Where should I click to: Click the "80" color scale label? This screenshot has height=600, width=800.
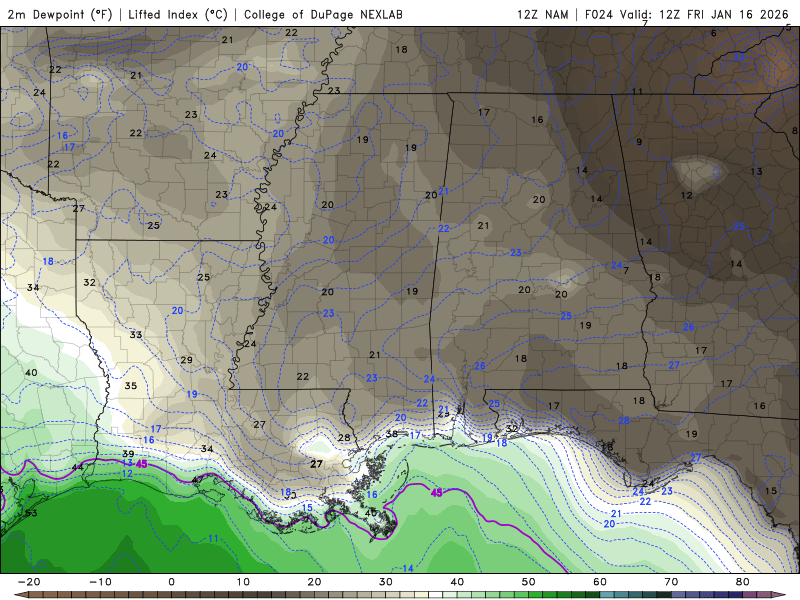tap(743, 582)
